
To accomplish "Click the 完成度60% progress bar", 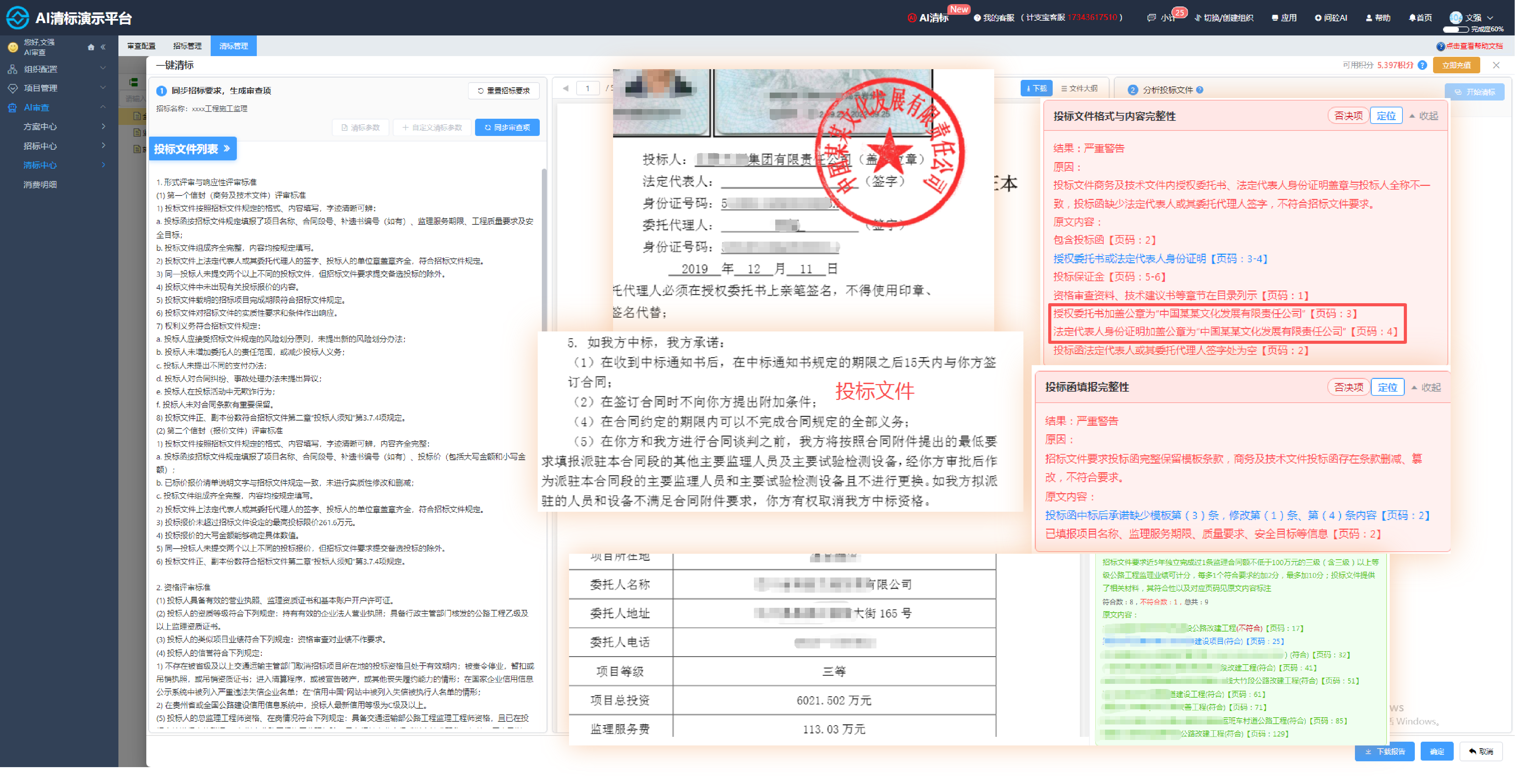I will (x=1455, y=29).
